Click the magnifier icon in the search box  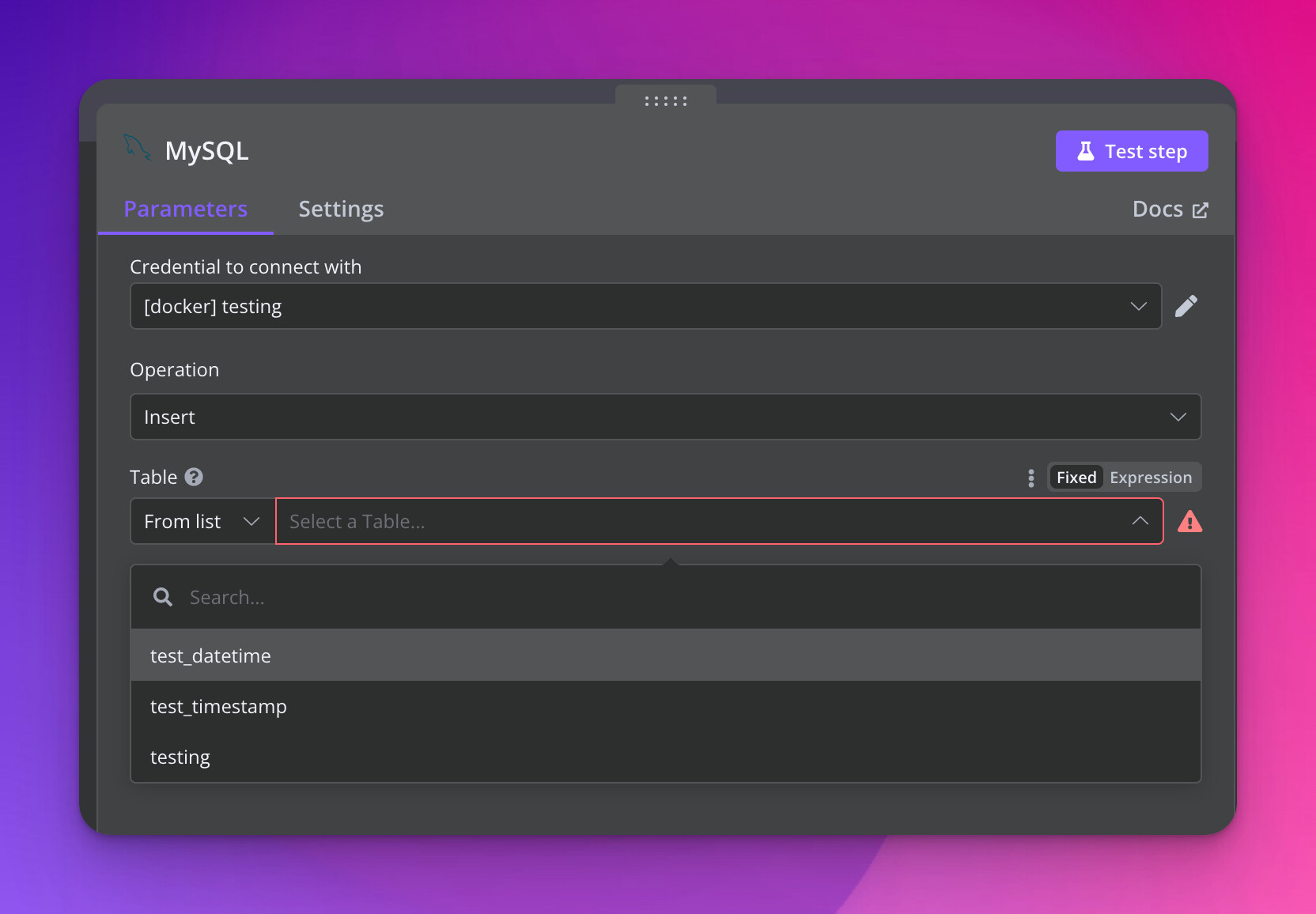tap(163, 597)
